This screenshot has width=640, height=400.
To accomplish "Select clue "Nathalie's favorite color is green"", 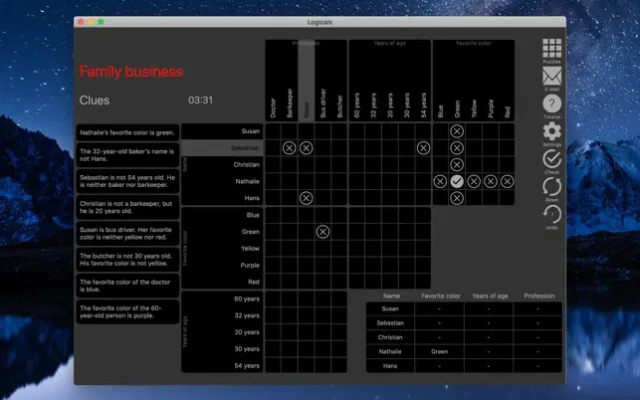I will click(x=127, y=132).
